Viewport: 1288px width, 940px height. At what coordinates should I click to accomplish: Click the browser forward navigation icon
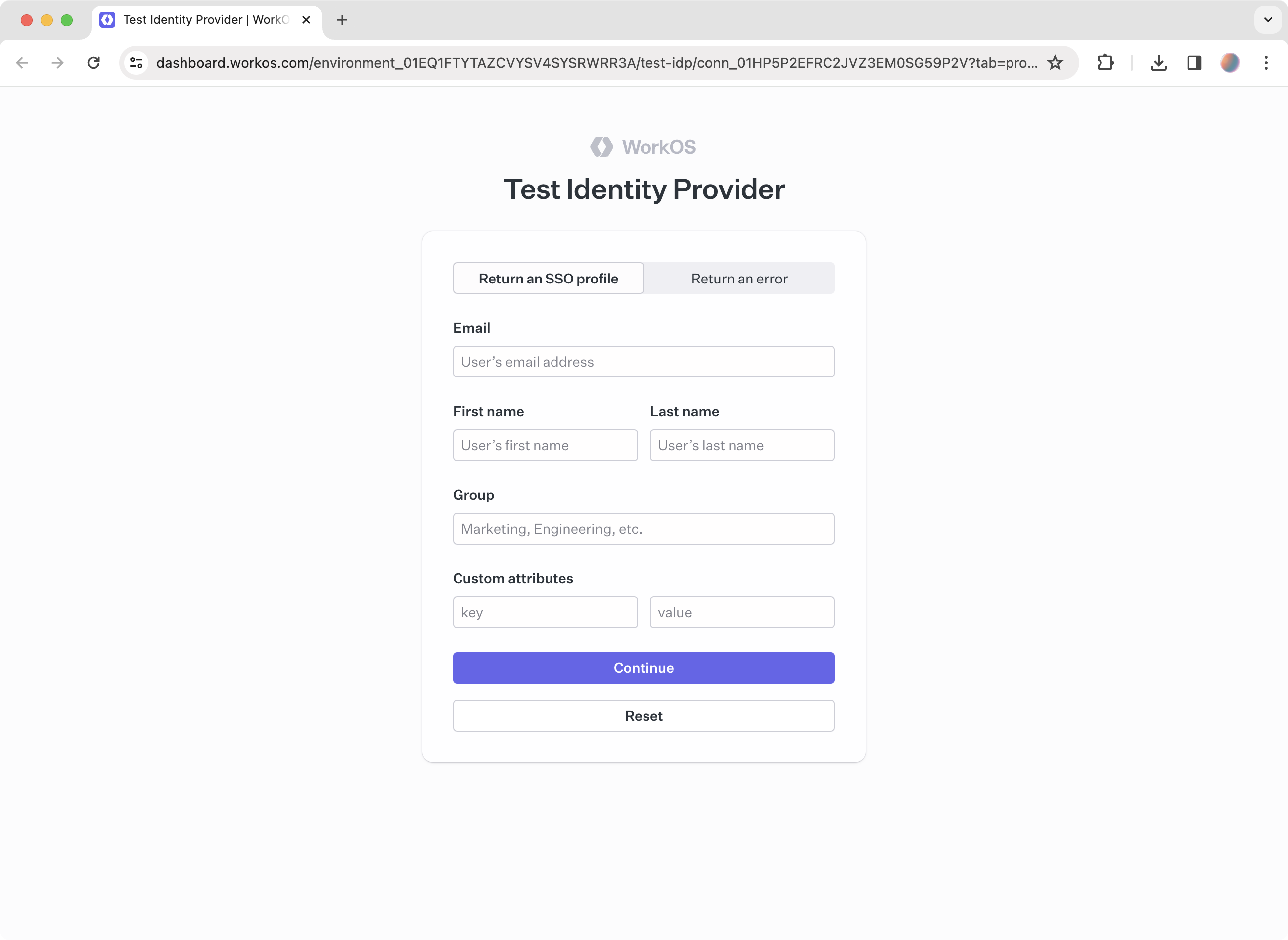pos(58,62)
